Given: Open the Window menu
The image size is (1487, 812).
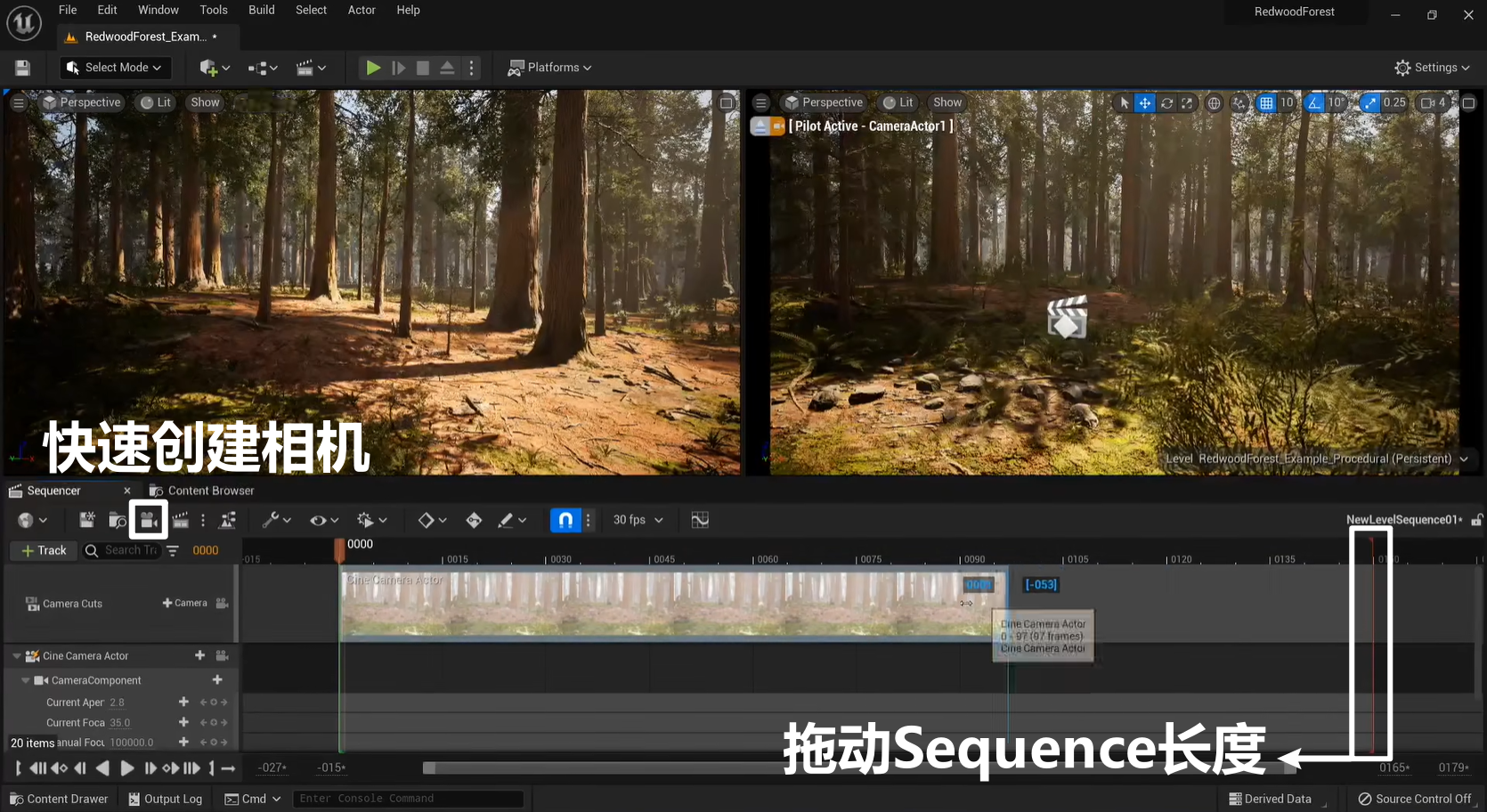Looking at the screenshot, I should coord(158,10).
